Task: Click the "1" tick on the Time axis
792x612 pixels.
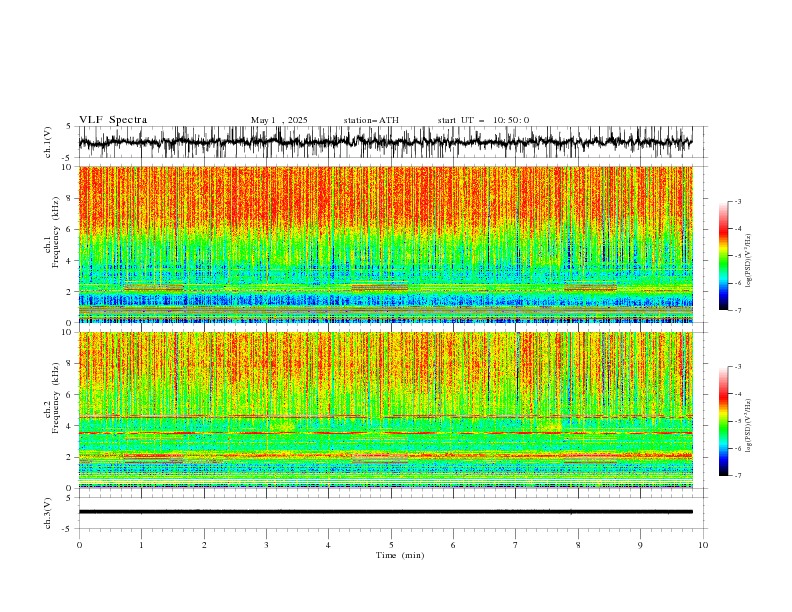Action: (x=141, y=545)
